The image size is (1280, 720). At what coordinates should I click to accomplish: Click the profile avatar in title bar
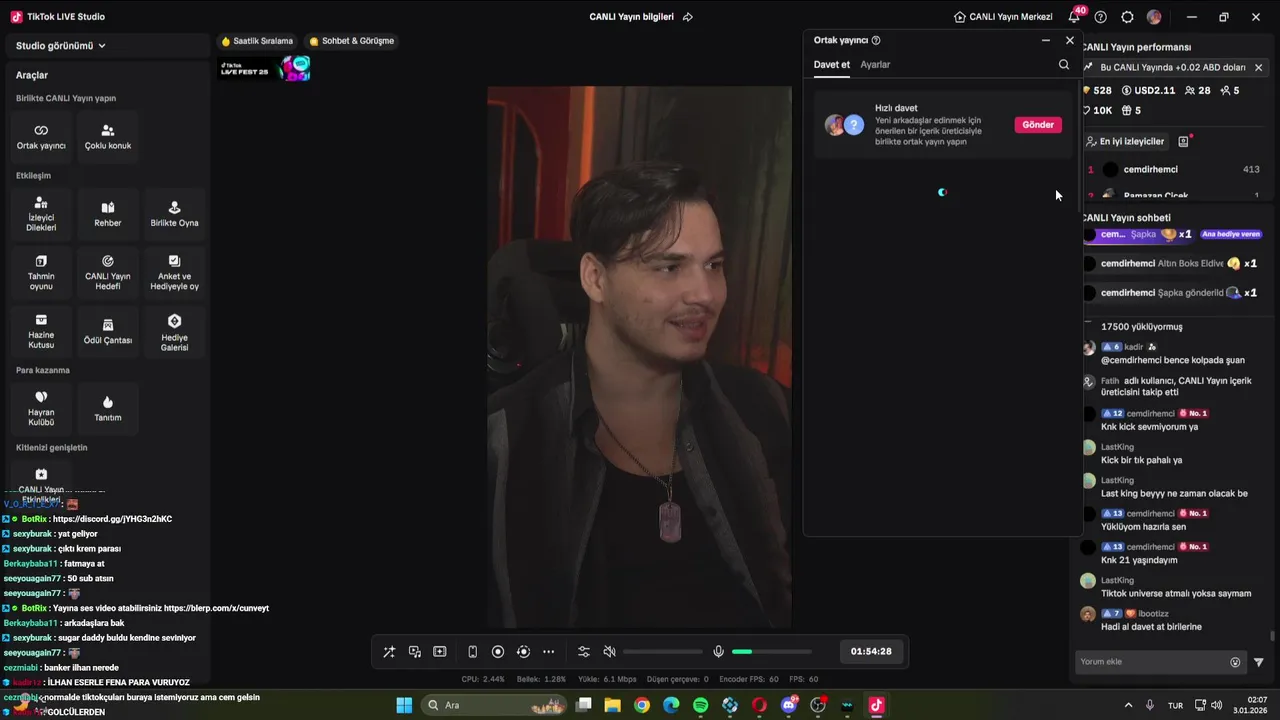[1154, 17]
